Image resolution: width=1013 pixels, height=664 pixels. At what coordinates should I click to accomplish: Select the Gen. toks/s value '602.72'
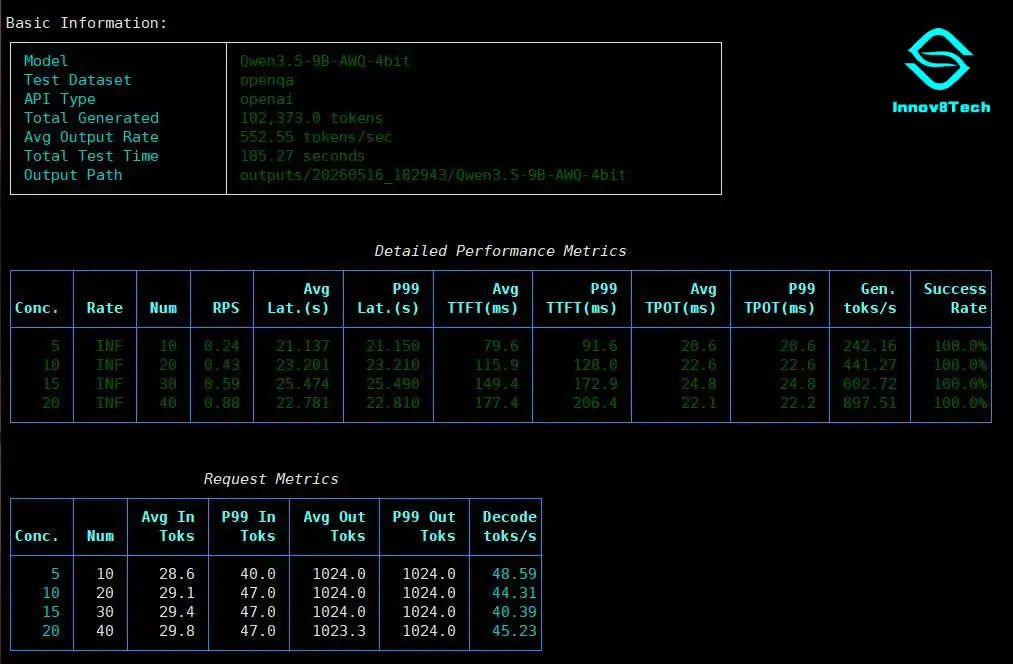click(x=870, y=384)
